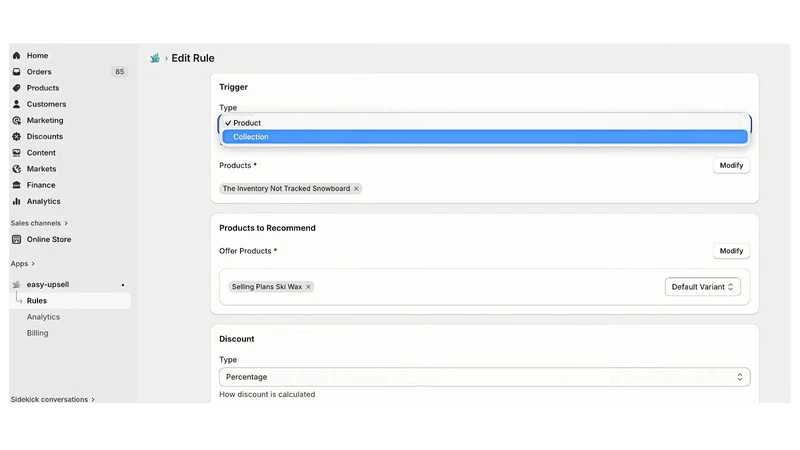Click the easy-upsell app icon in sidebar
The image size is (800, 450).
[16, 285]
